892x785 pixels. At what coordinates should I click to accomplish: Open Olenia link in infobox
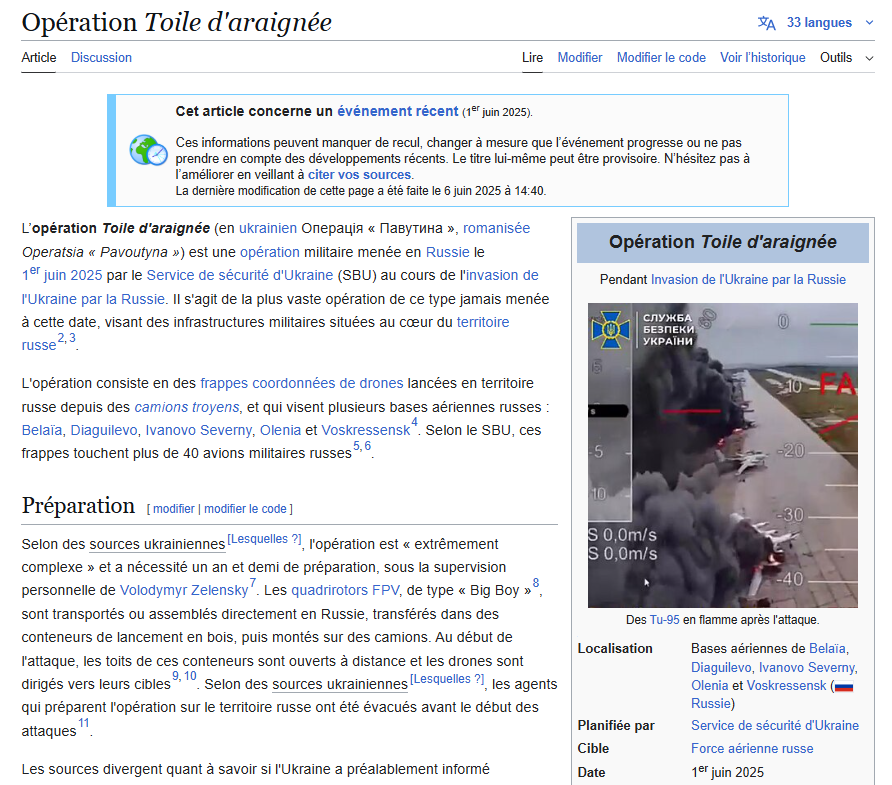(709, 685)
